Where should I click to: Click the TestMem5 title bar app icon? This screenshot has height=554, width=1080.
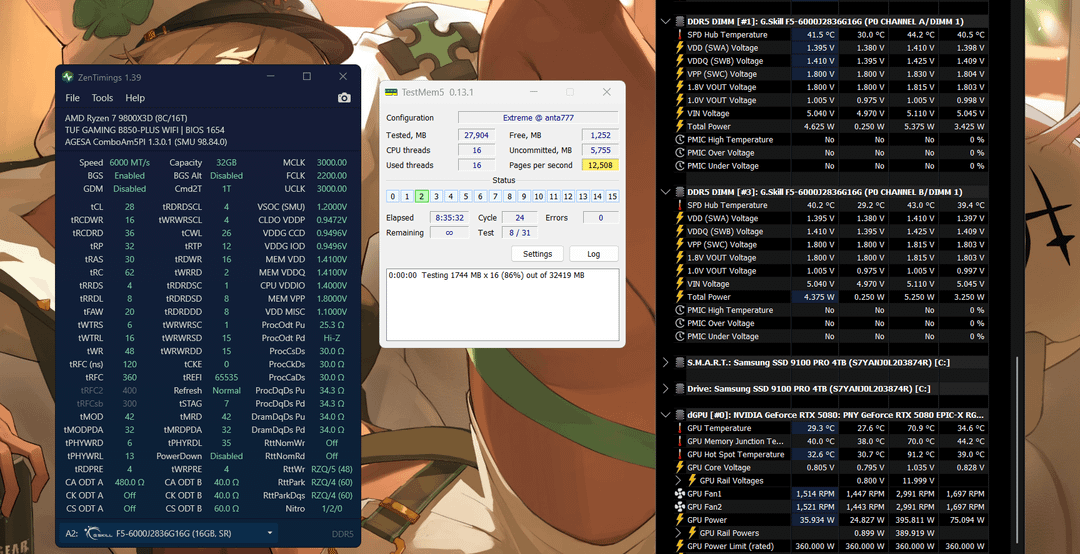point(391,92)
